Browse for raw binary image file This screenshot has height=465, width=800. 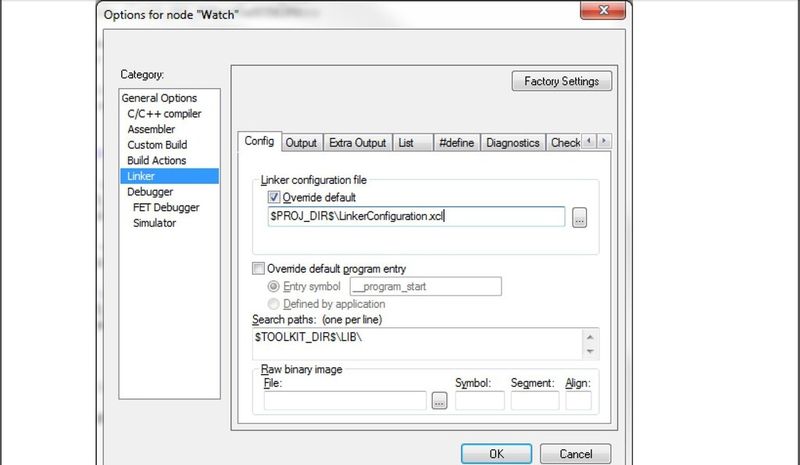[x=439, y=401]
